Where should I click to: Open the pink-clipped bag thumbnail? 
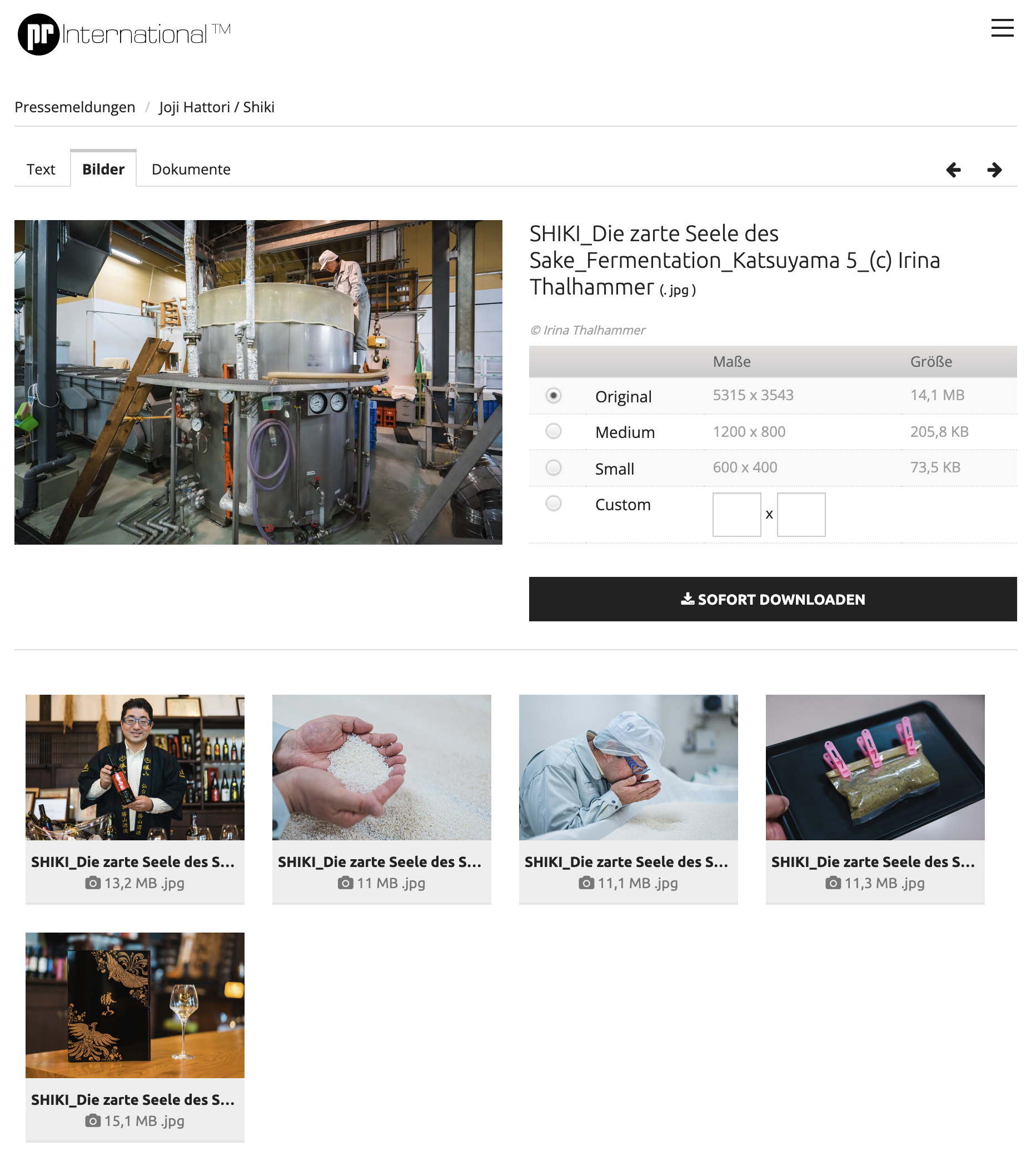[x=875, y=768]
